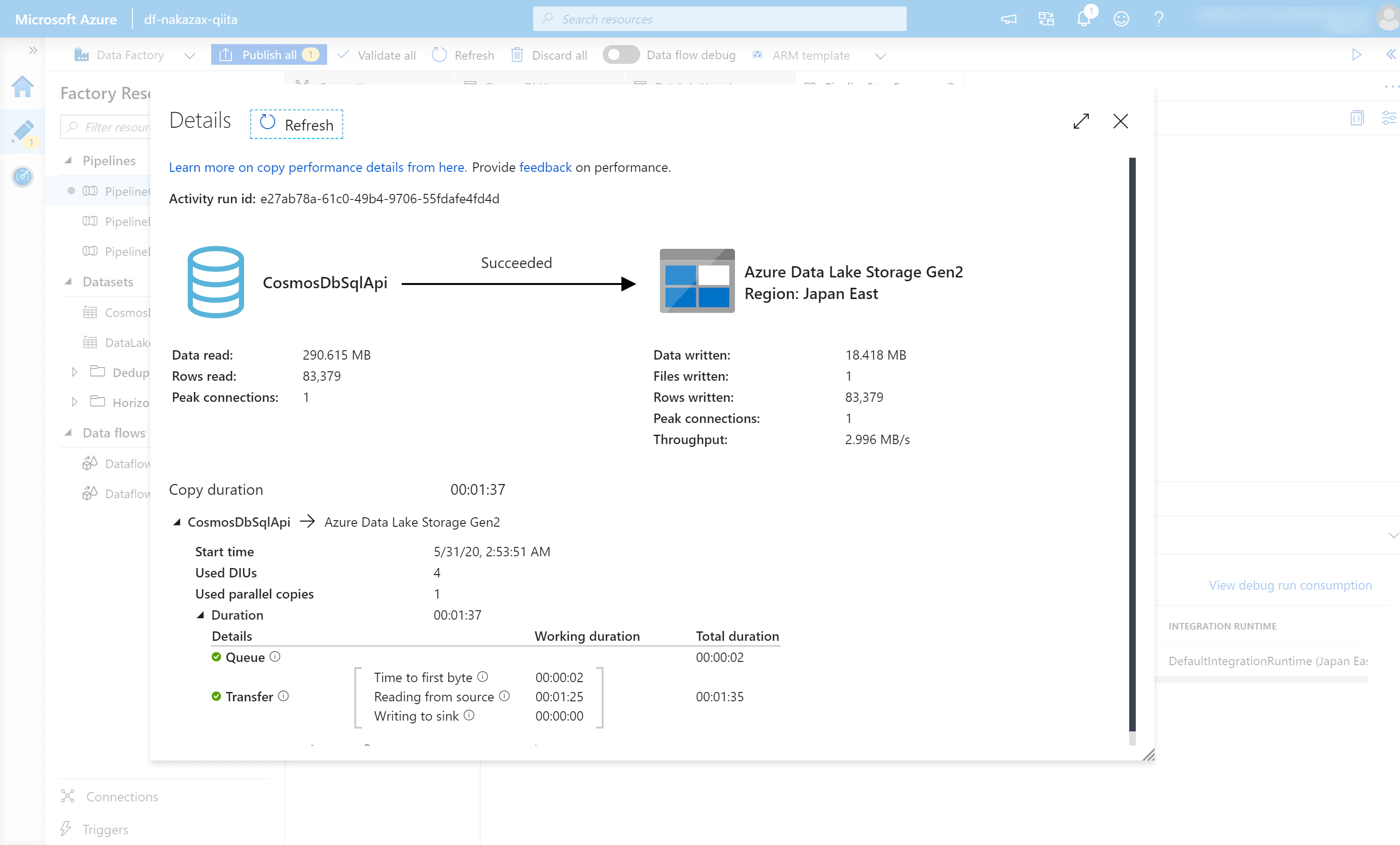
Task: Open the Author pencil icon
Action: [x=23, y=132]
